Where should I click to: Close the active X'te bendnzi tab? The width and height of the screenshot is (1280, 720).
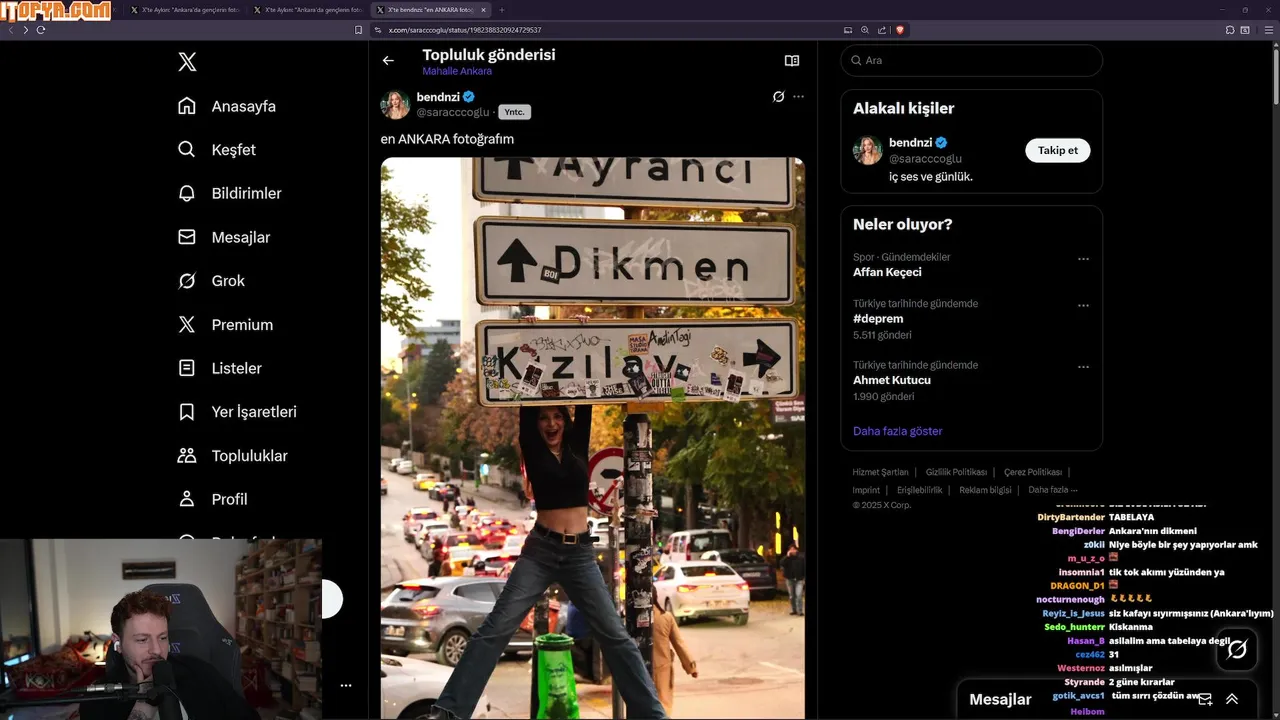click(x=484, y=10)
